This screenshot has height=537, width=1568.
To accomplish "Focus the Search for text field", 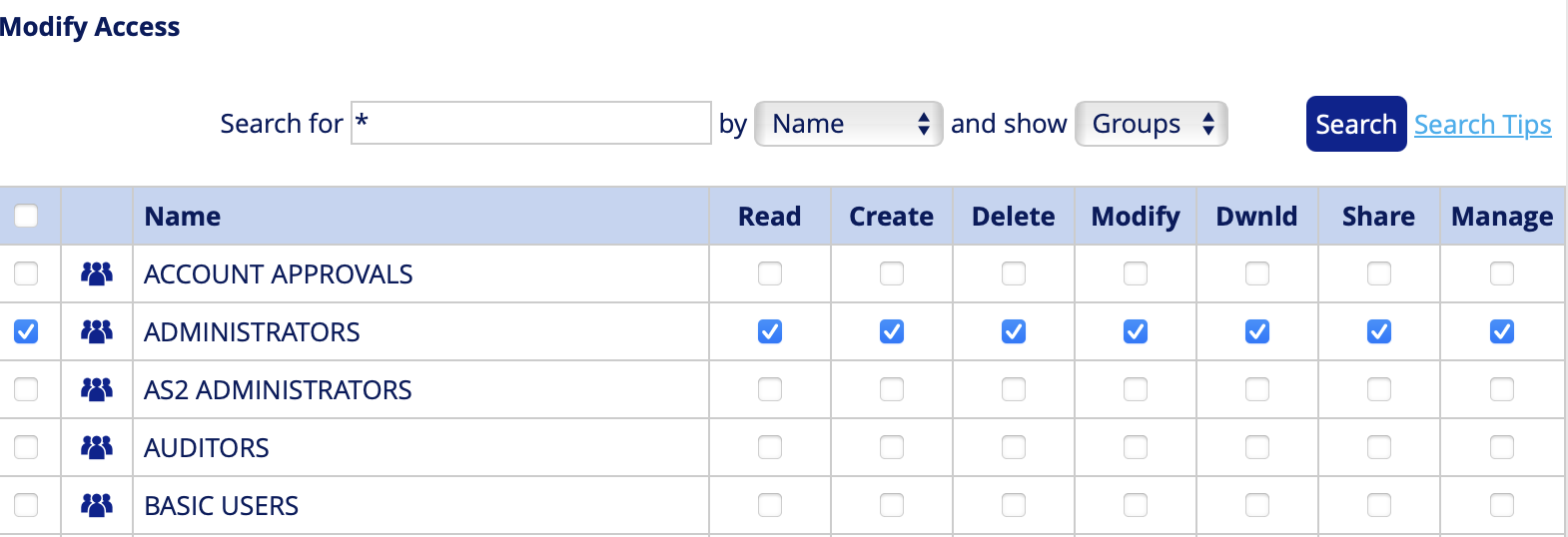I will click(x=530, y=123).
